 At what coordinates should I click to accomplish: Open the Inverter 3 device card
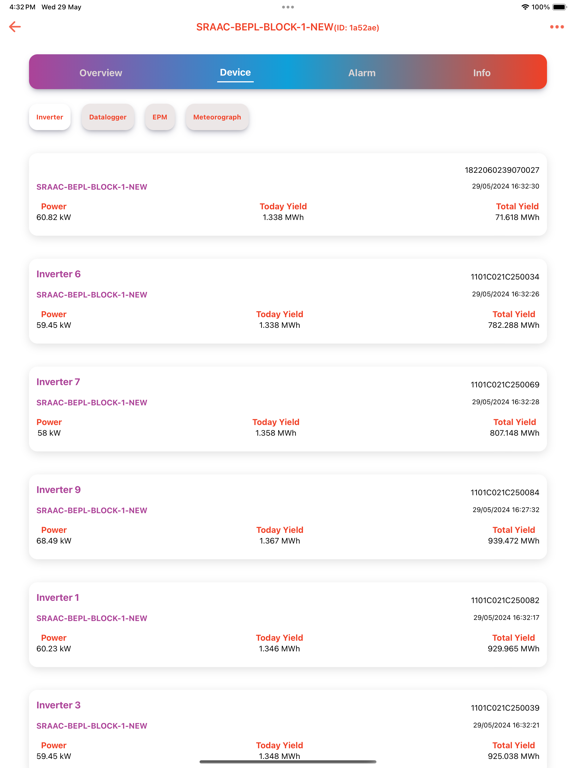pyautogui.click(x=288, y=729)
